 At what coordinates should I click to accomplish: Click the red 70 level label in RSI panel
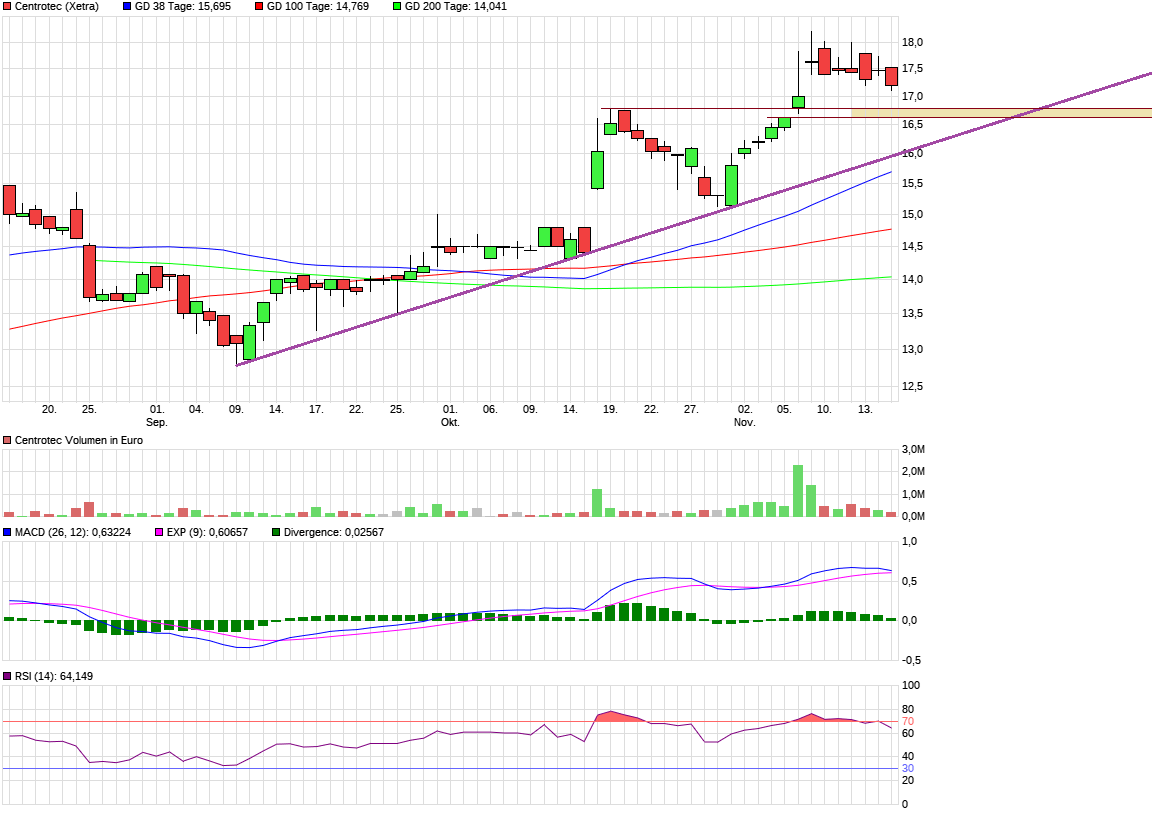pyautogui.click(x=907, y=721)
